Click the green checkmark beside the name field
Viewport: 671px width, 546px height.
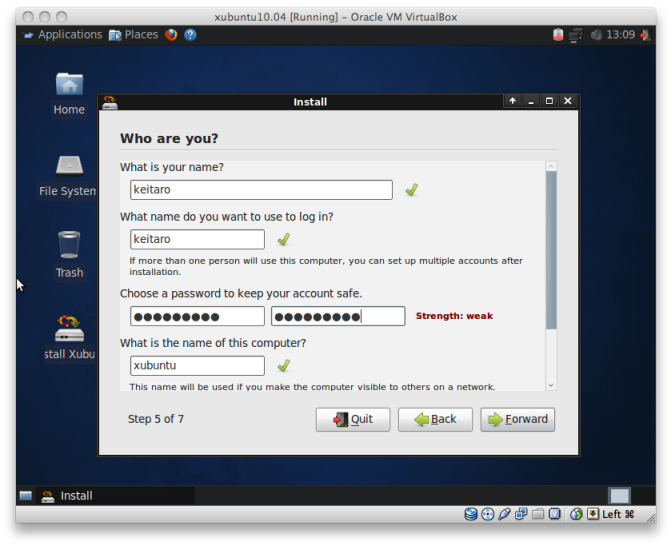coord(412,190)
